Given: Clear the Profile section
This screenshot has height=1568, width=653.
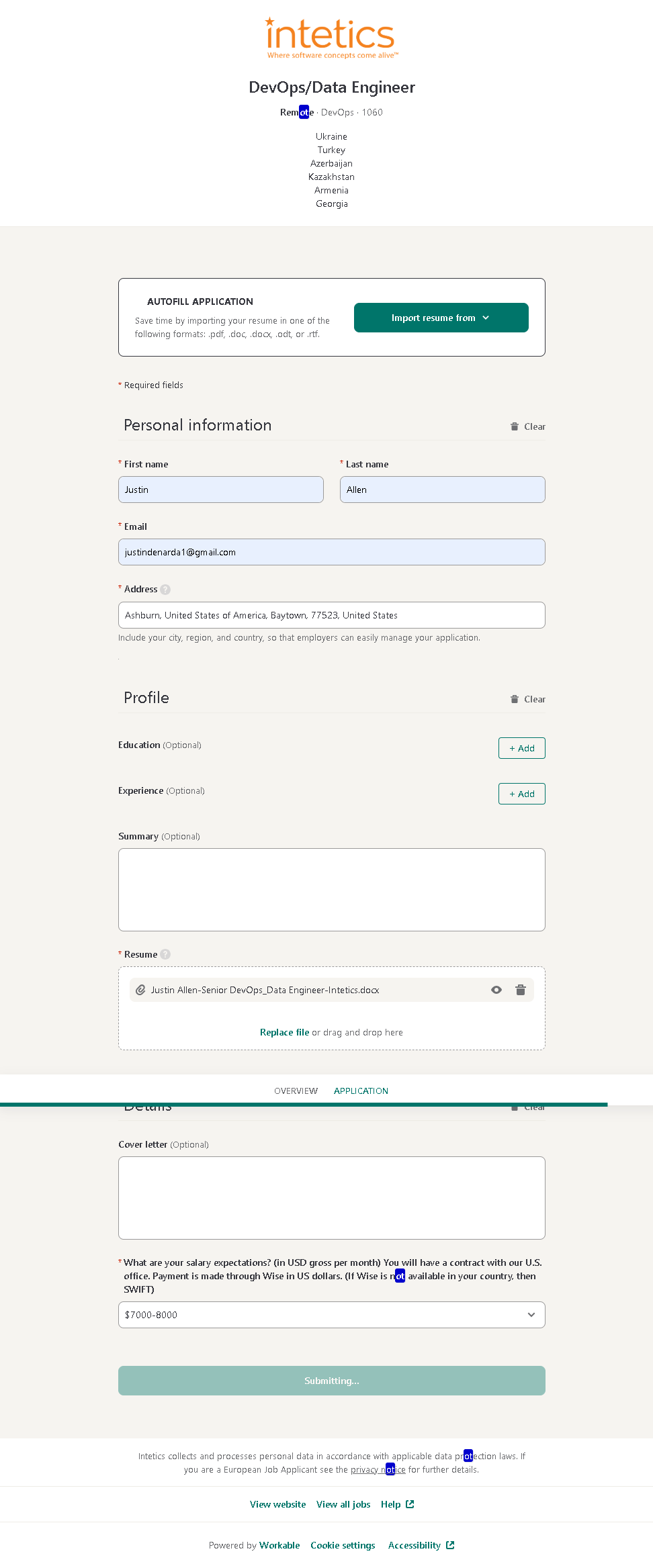Looking at the screenshot, I should (x=527, y=699).
